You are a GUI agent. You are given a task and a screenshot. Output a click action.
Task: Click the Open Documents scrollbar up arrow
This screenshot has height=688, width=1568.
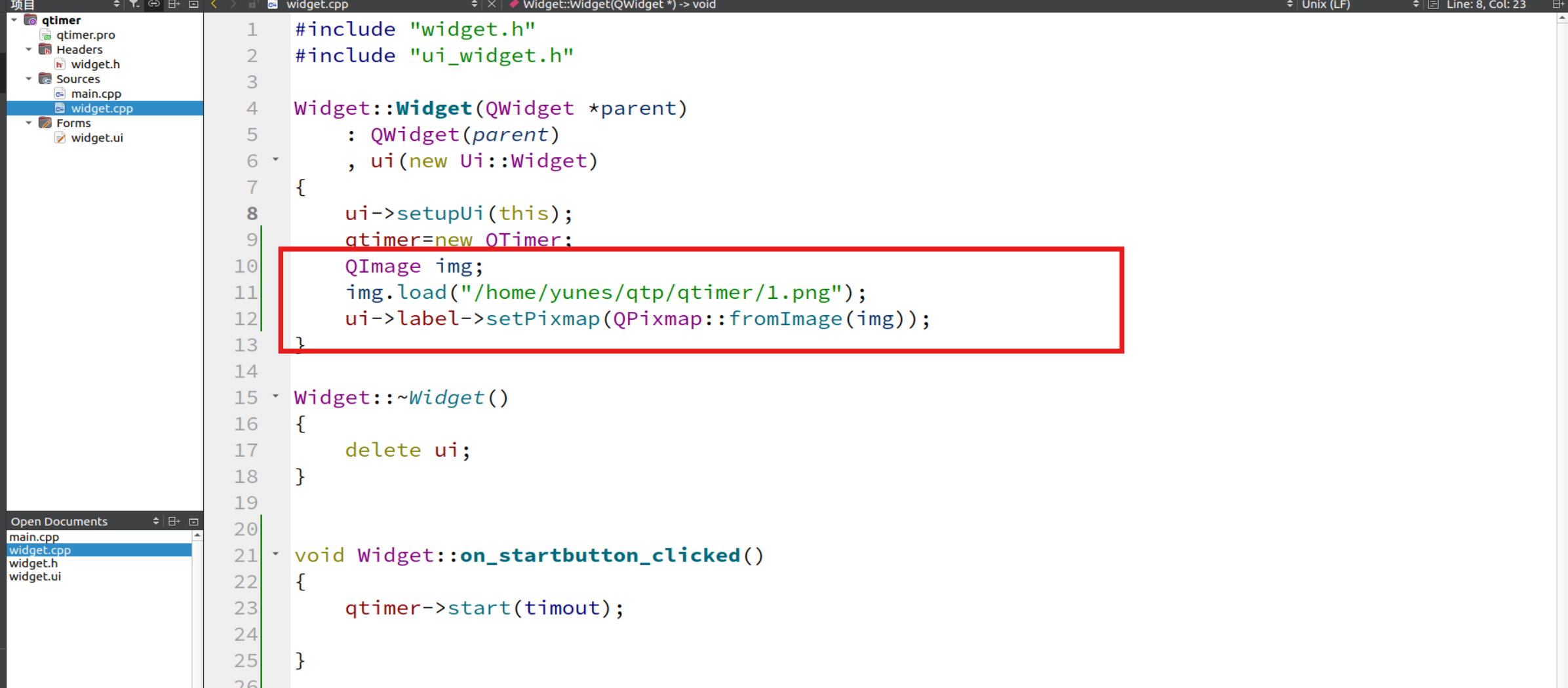point(197,535)
